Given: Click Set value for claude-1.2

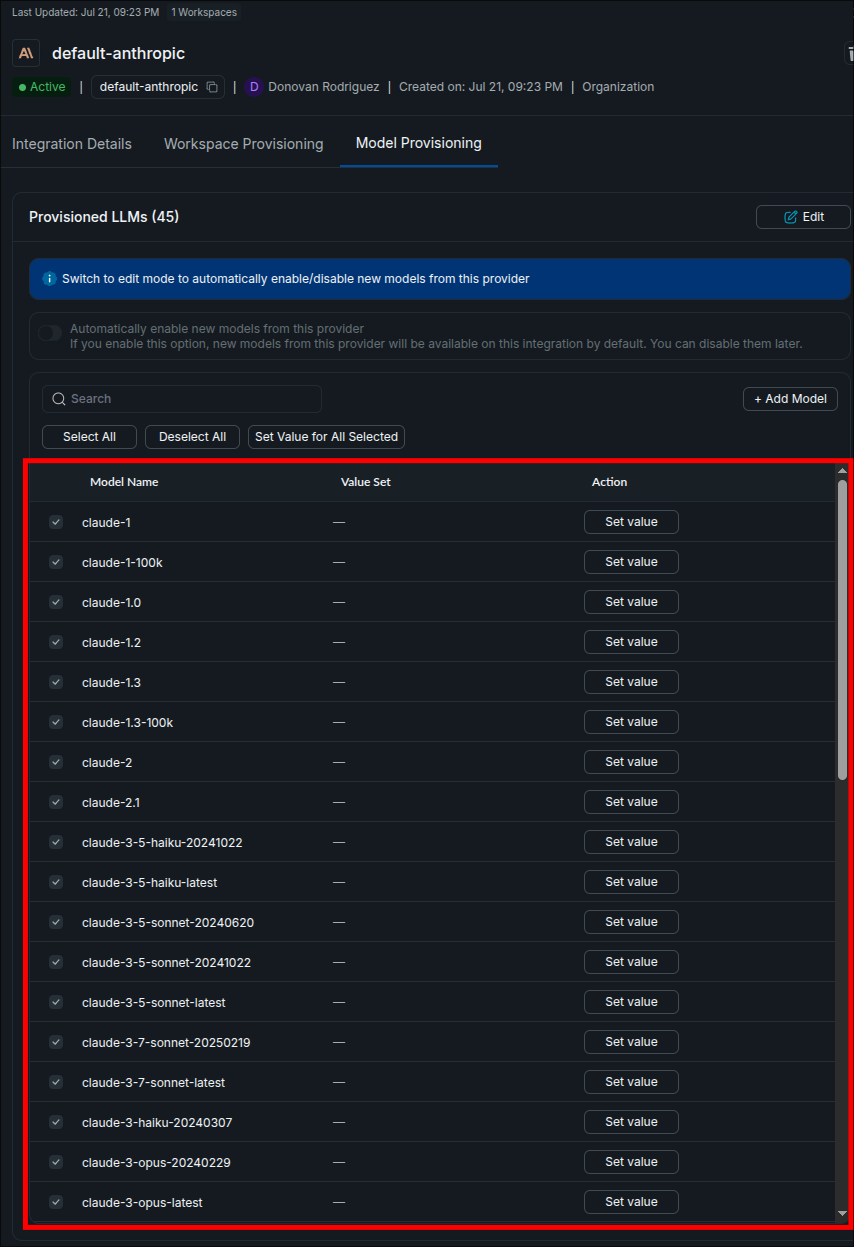Looking at the screenshot, I should point(631,642).
